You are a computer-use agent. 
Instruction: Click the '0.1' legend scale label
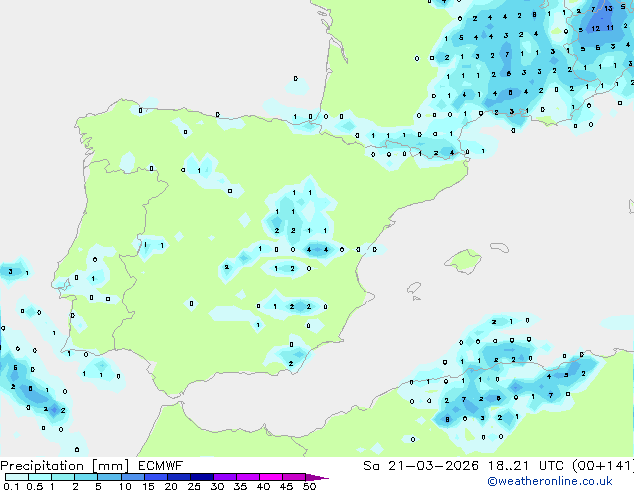[x=11, y=486]
